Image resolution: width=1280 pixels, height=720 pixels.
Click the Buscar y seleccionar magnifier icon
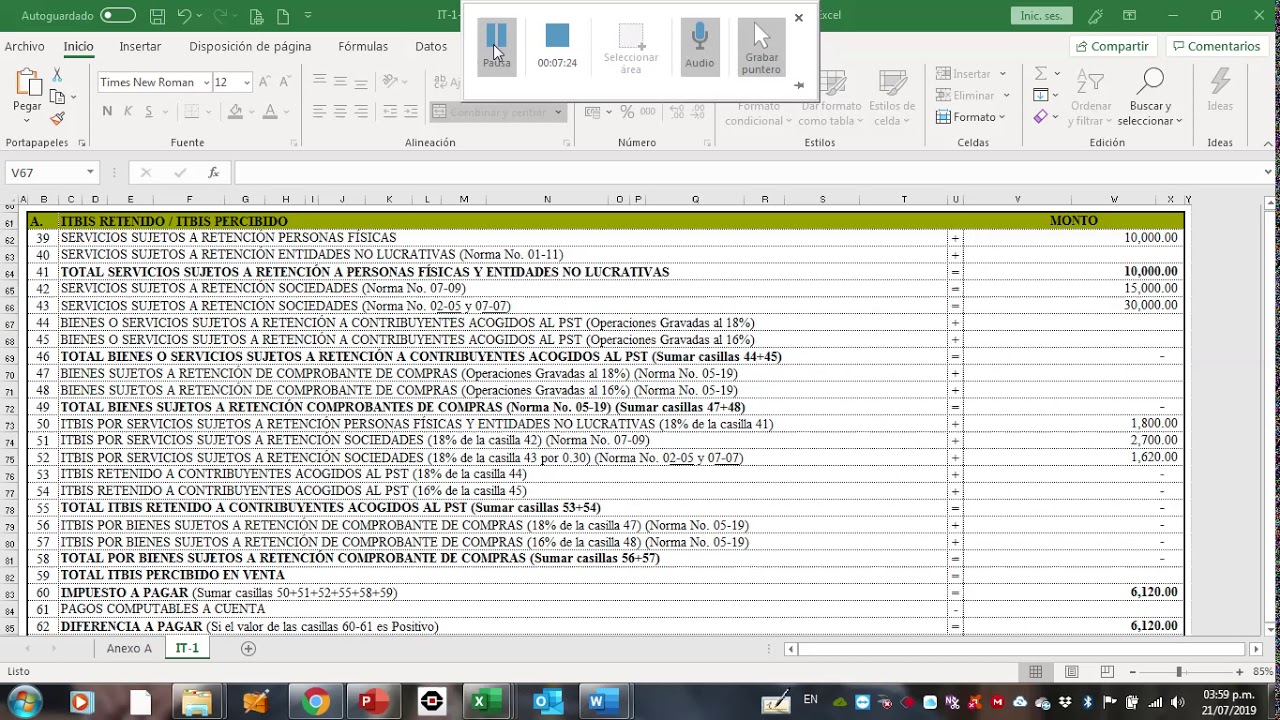(x=1151, y=83)
